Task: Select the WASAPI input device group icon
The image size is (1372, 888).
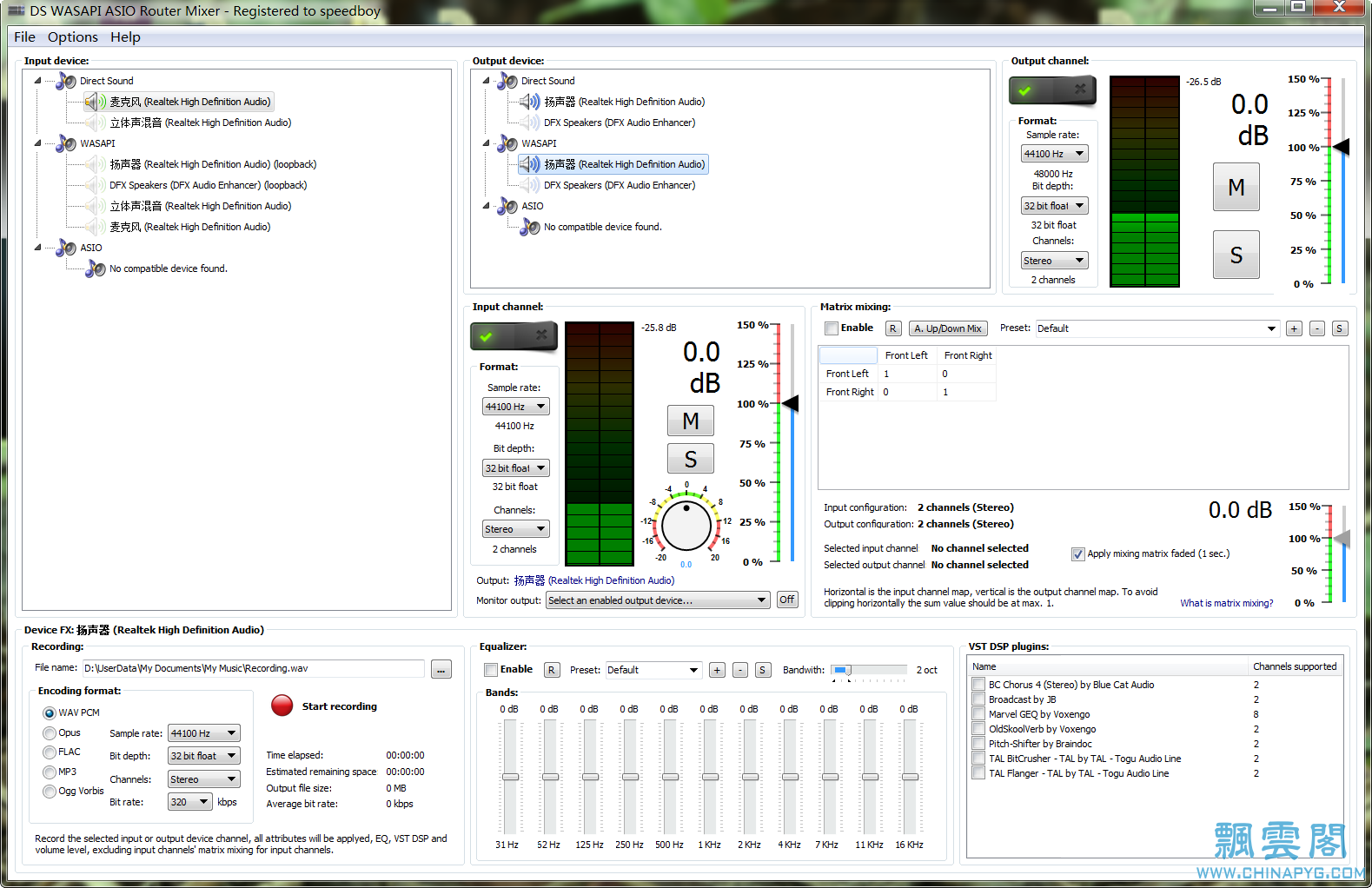Action: tap(66, 143)
